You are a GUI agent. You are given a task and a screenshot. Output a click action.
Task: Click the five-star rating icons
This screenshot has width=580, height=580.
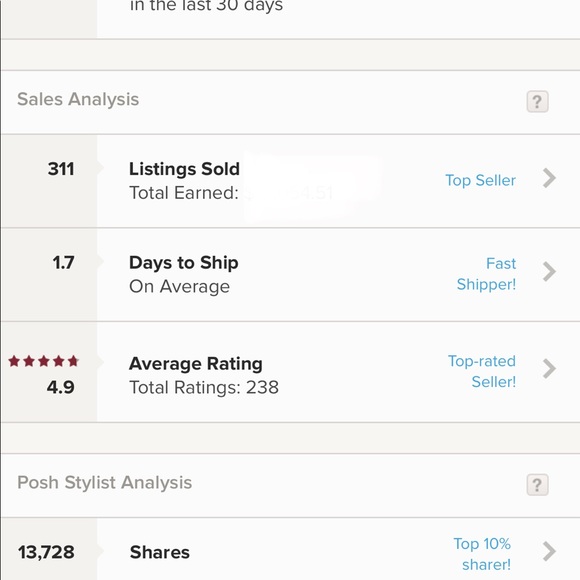click(44, 361)
